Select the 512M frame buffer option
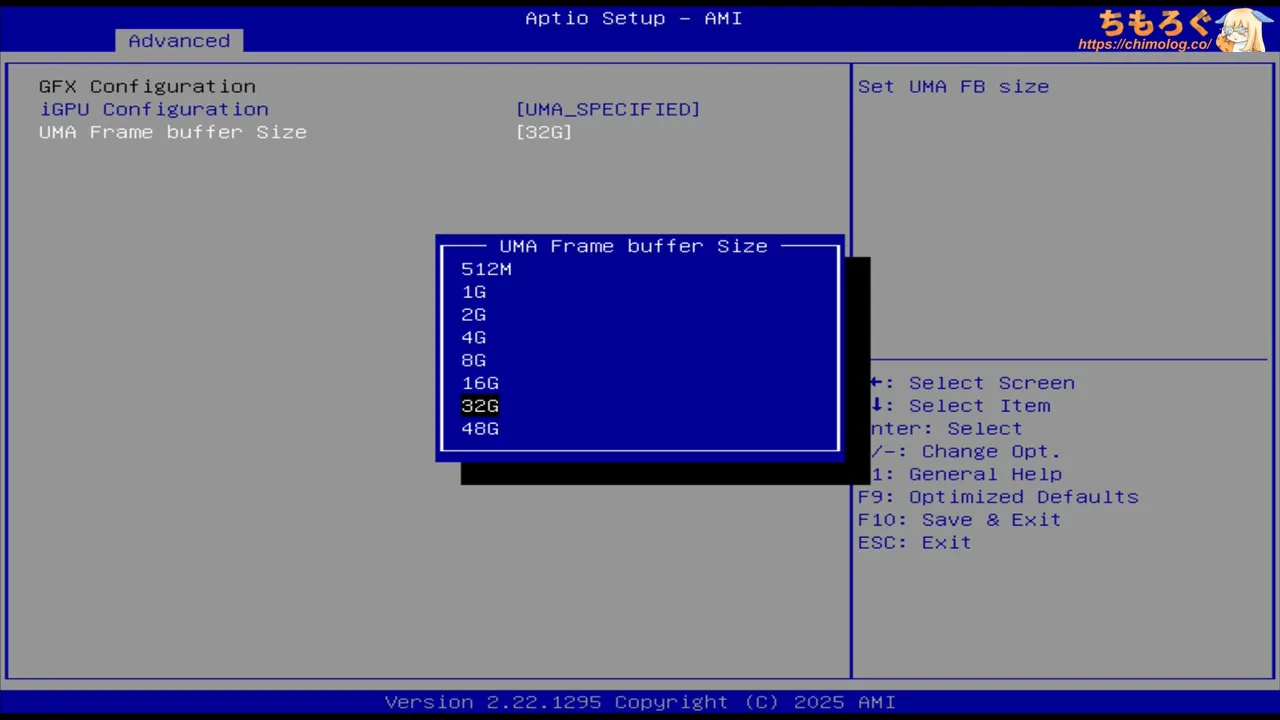The width and height of the screenshot is (1280, 720). (486, 269)
